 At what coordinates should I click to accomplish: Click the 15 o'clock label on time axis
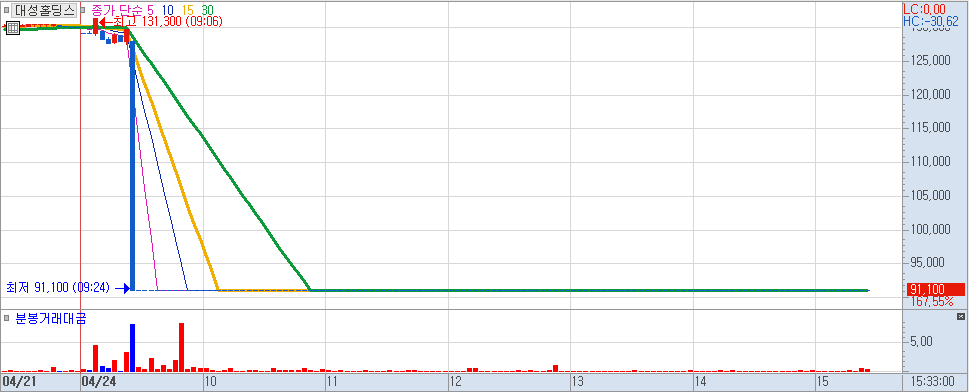tap(824, 381)
